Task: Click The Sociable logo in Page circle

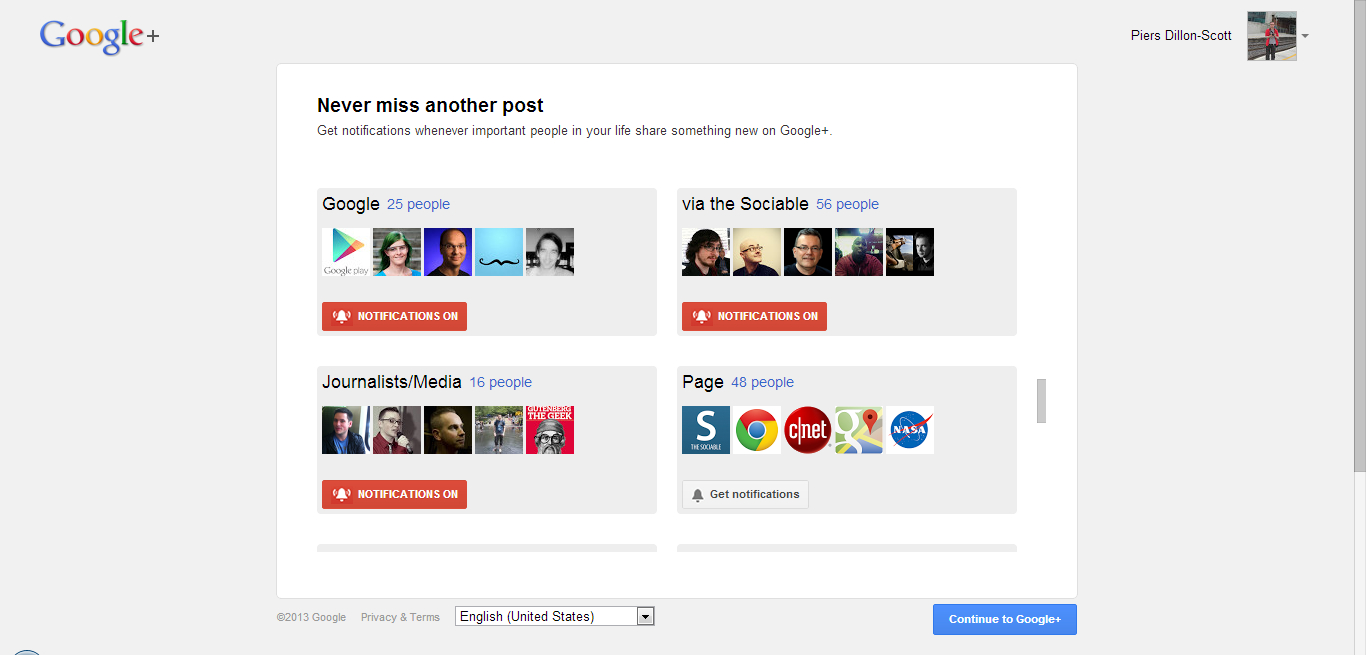Action: click(706, 430)
